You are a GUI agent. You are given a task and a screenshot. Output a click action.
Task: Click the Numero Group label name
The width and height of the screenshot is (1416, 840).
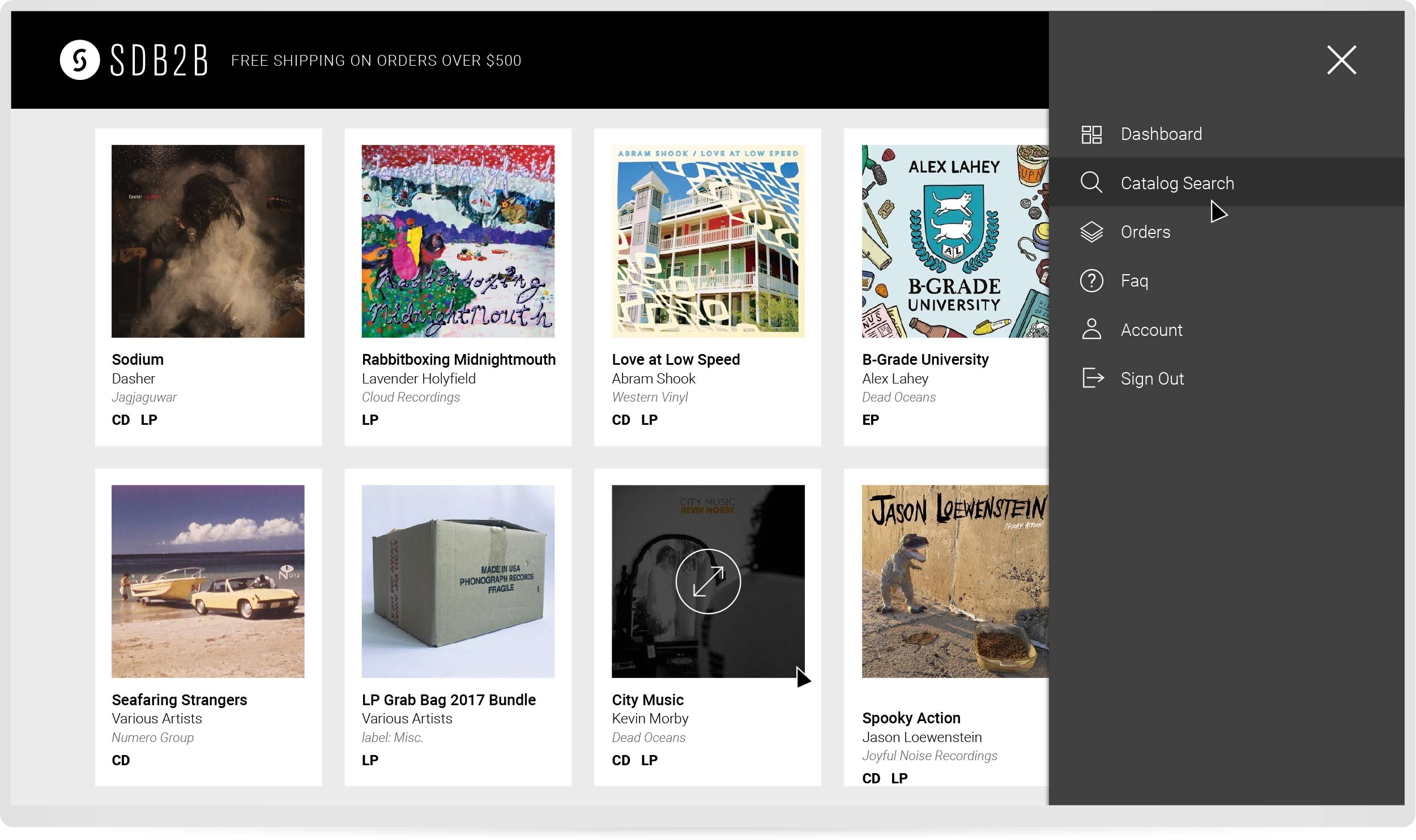click(152, 737)
